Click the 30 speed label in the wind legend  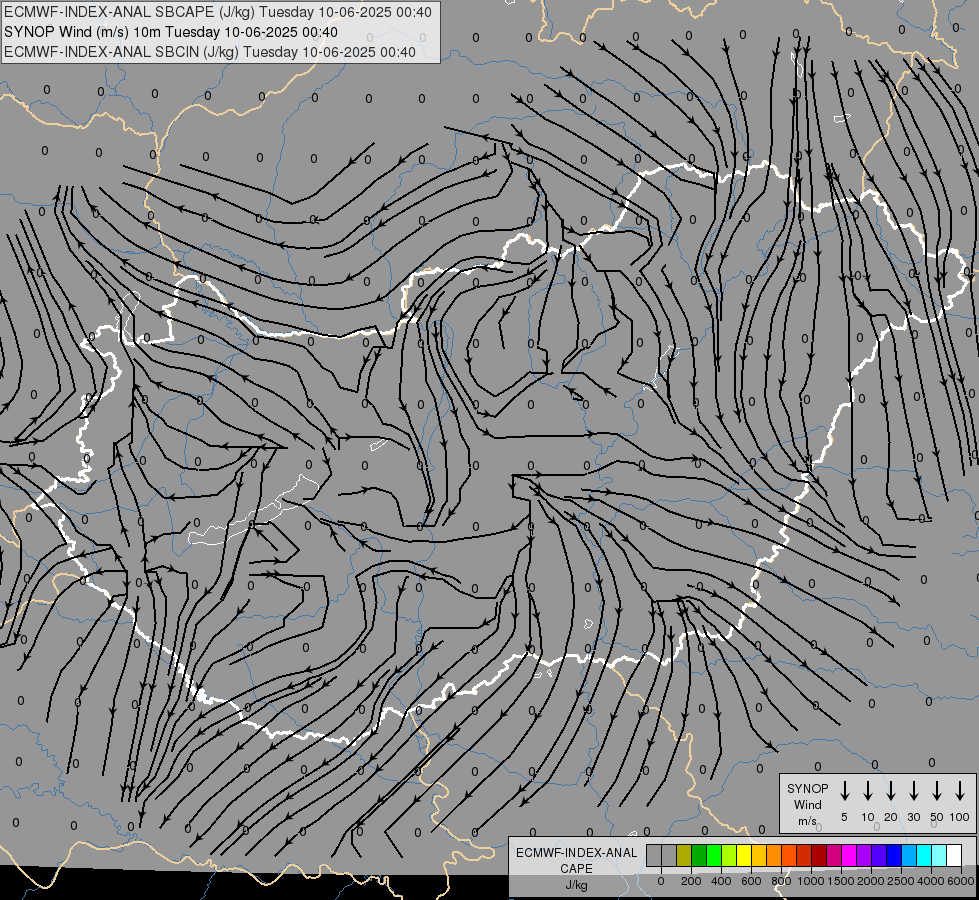(913, 817)
